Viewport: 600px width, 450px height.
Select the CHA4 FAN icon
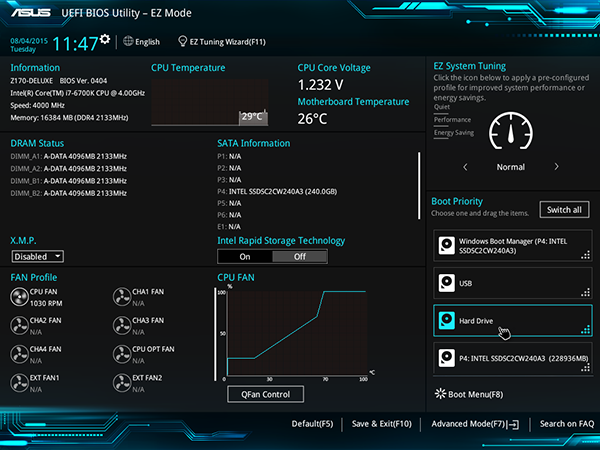(x=19, y=354)
